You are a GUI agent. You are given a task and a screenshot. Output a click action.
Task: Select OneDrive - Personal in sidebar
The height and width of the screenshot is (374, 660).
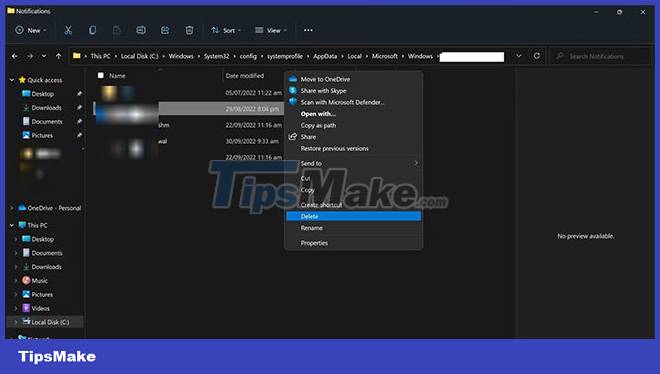click(54, 208)
